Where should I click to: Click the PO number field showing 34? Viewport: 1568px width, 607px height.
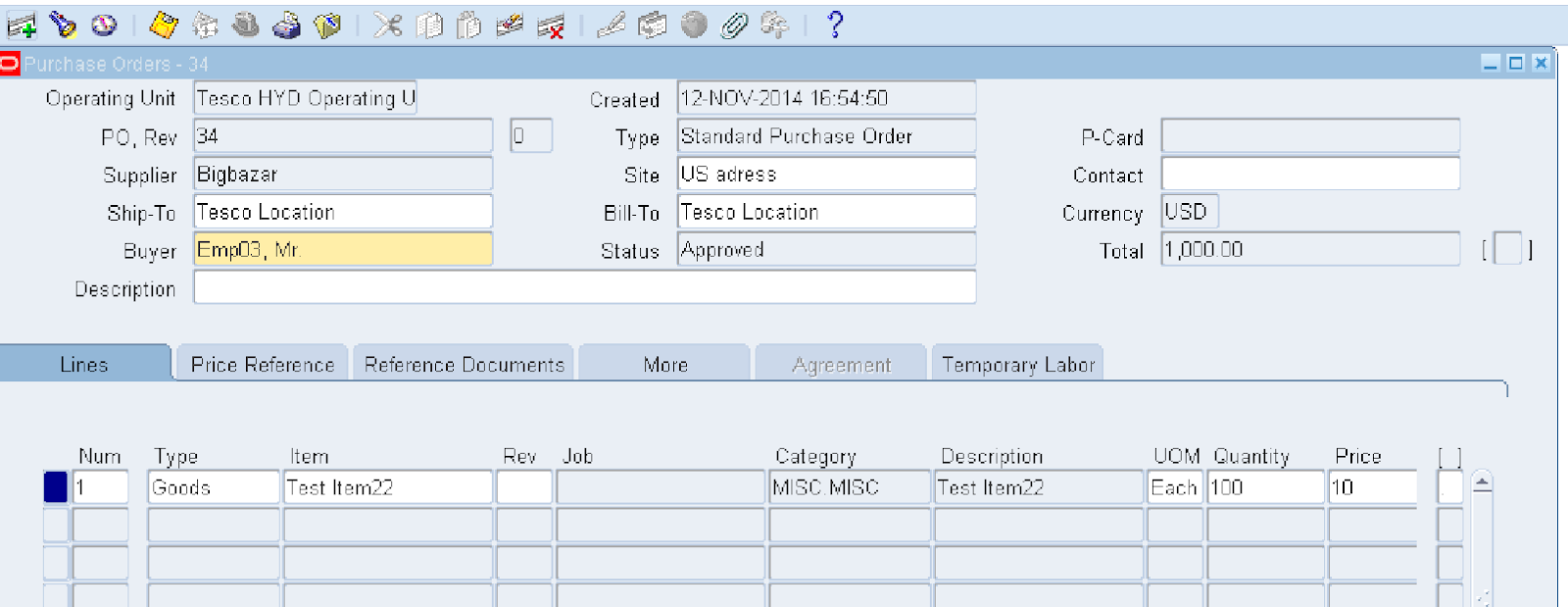[343, 135]
